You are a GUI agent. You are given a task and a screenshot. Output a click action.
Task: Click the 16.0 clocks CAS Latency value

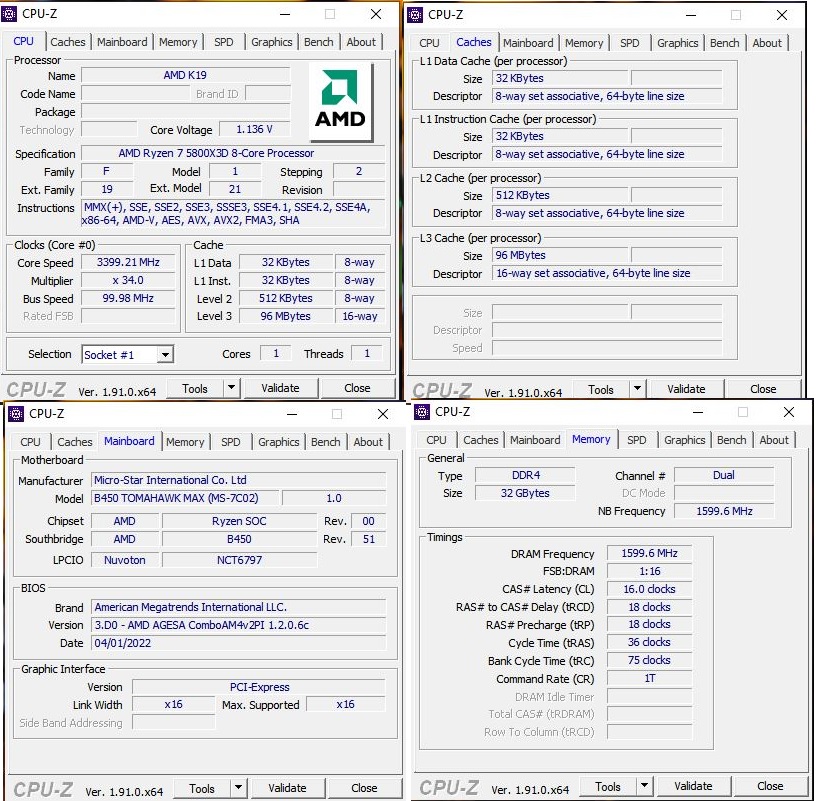pyautogui.click(x=649, y=589)
